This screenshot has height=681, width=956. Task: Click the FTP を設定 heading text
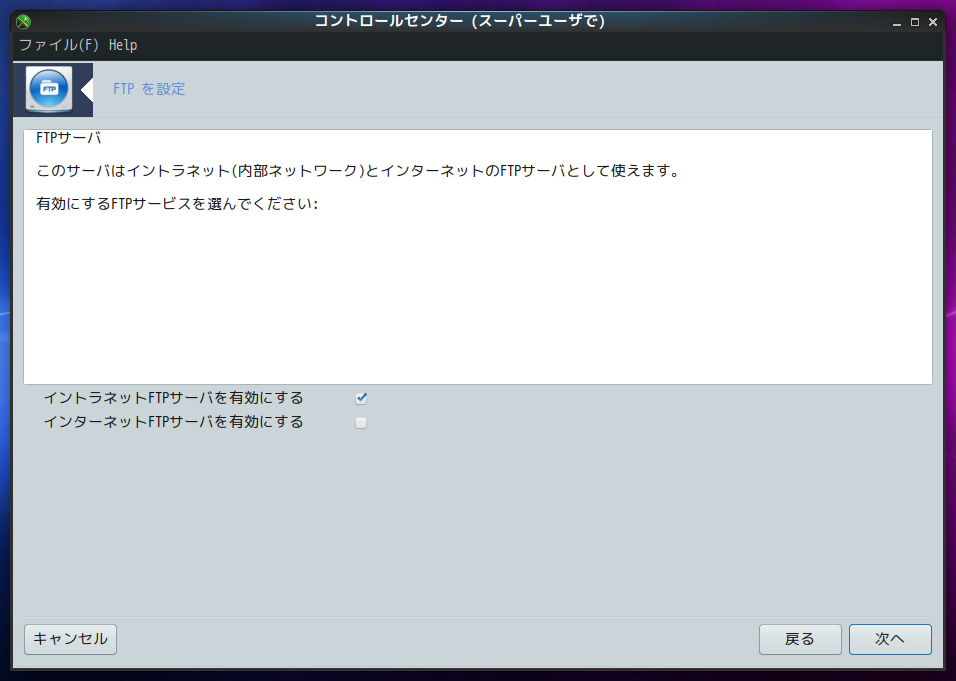coord(149,89)
